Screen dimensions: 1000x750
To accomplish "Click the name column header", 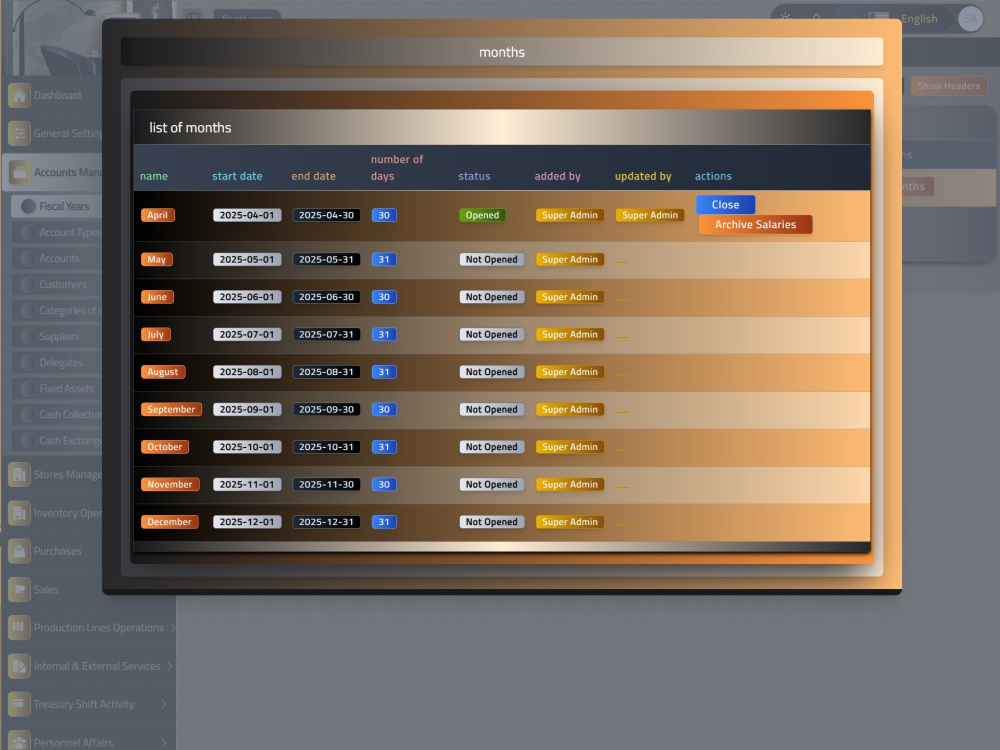I will click(154, 176).
